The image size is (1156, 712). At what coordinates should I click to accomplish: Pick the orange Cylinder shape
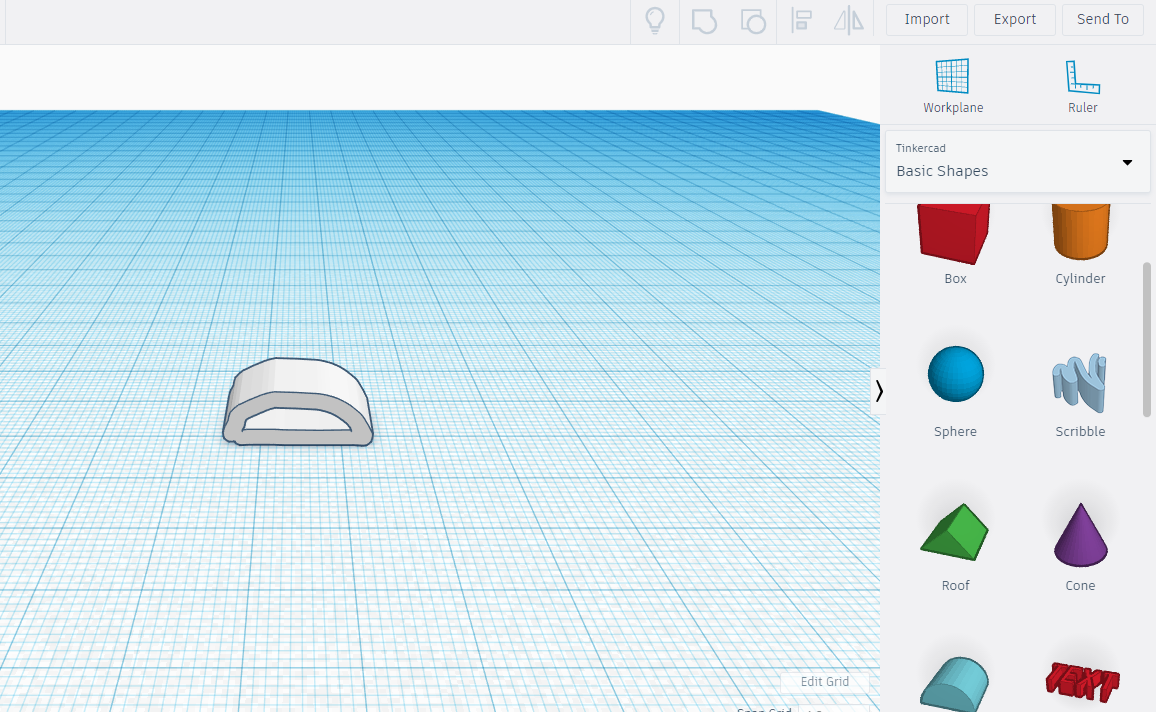(1080, 232)
